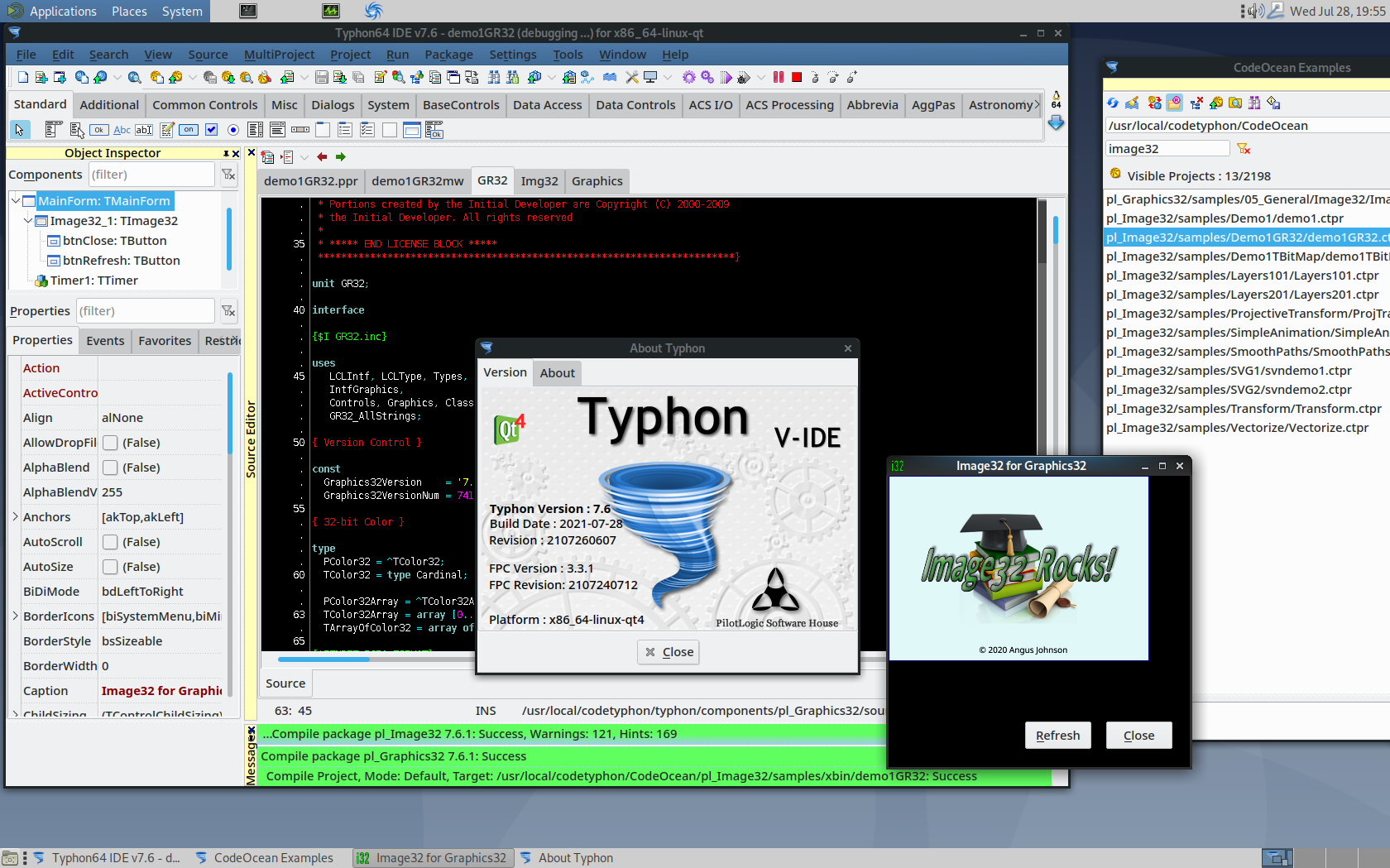Click the source editor horizontal scrollbar
The height and width of the screenshot is (868, 1390).
click(324, 659)
